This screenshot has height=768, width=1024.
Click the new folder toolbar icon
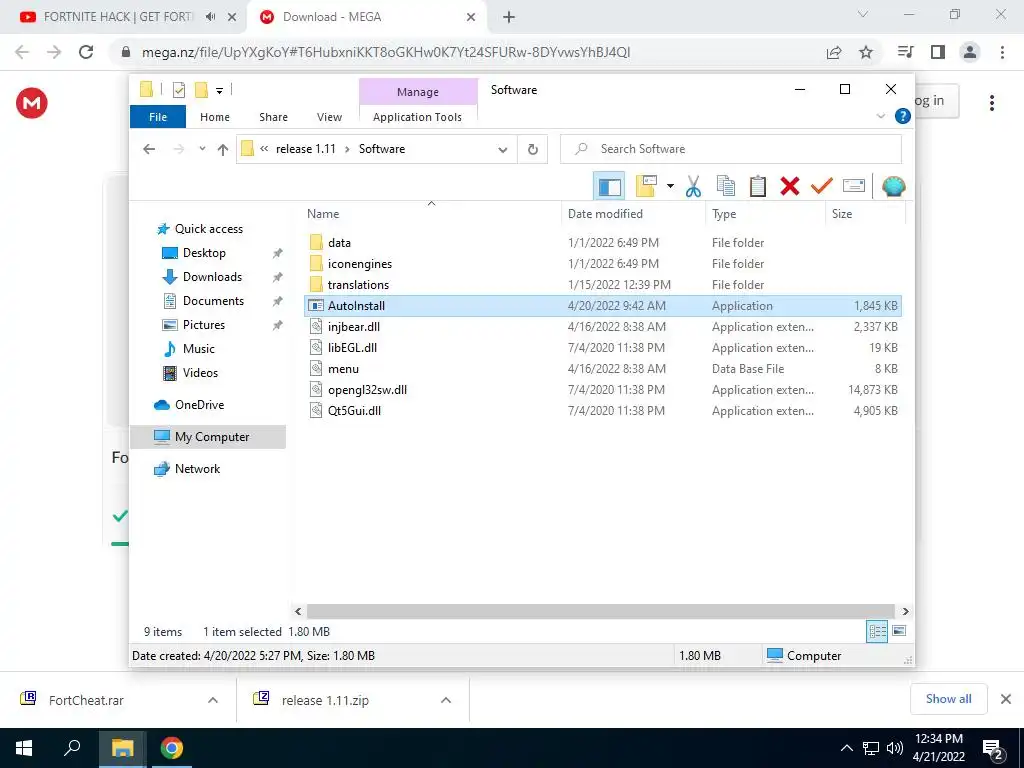[x=646, y=186]
